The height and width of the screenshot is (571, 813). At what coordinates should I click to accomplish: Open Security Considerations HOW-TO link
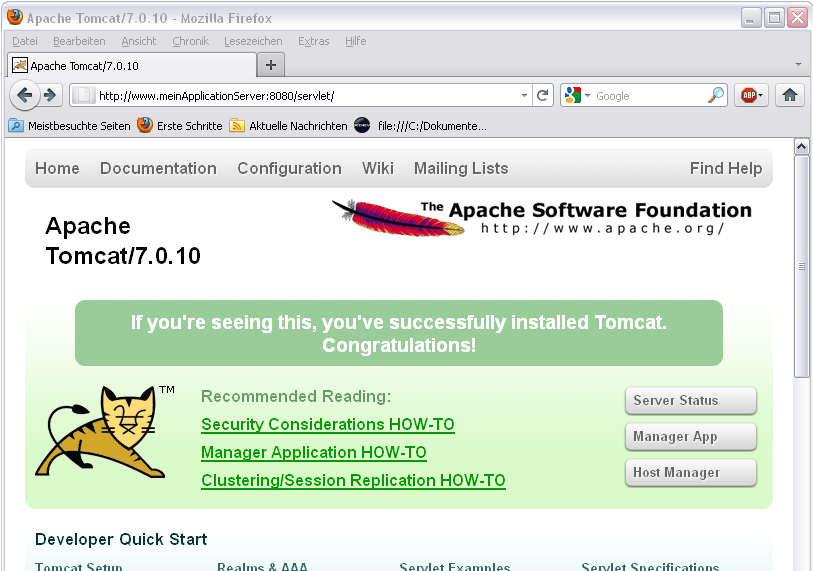point(328,424)
